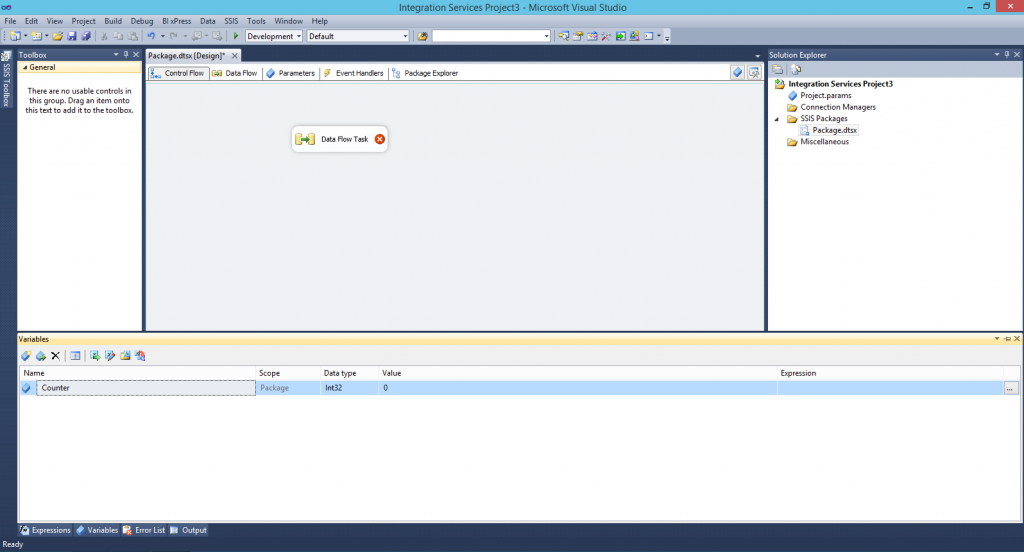
Task: Toggle auto-hide pin on Solution Explorer
Action: click(x=1006, y=54)
